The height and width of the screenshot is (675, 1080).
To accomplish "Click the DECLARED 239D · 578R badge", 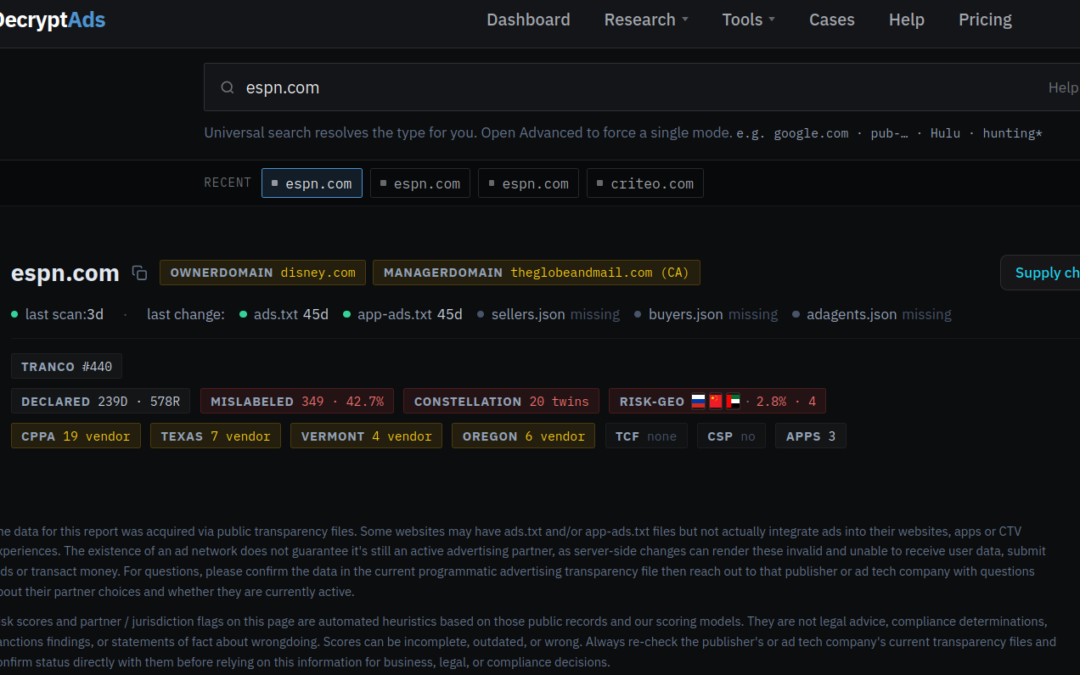I will pyautogui.click(x=100, y=402).
